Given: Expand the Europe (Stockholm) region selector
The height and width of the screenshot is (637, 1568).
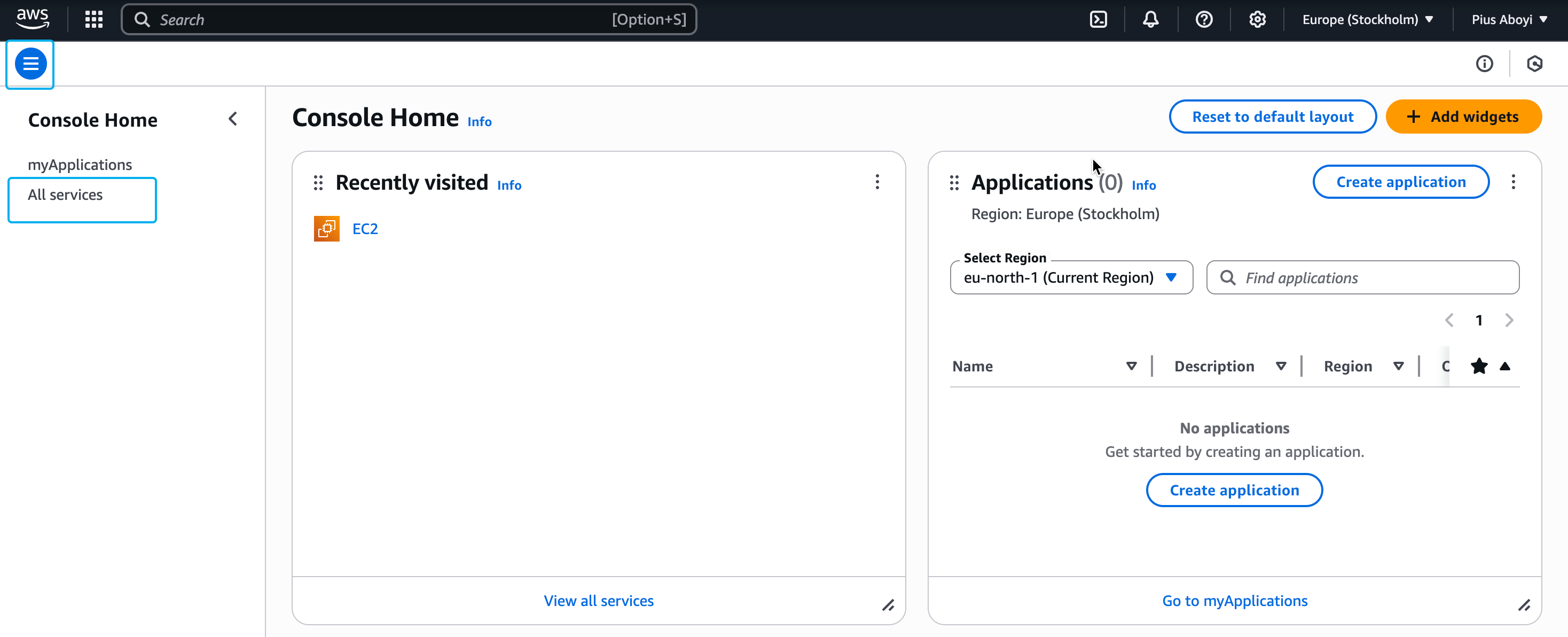Looking at the screenshot, I should 1367,19.
